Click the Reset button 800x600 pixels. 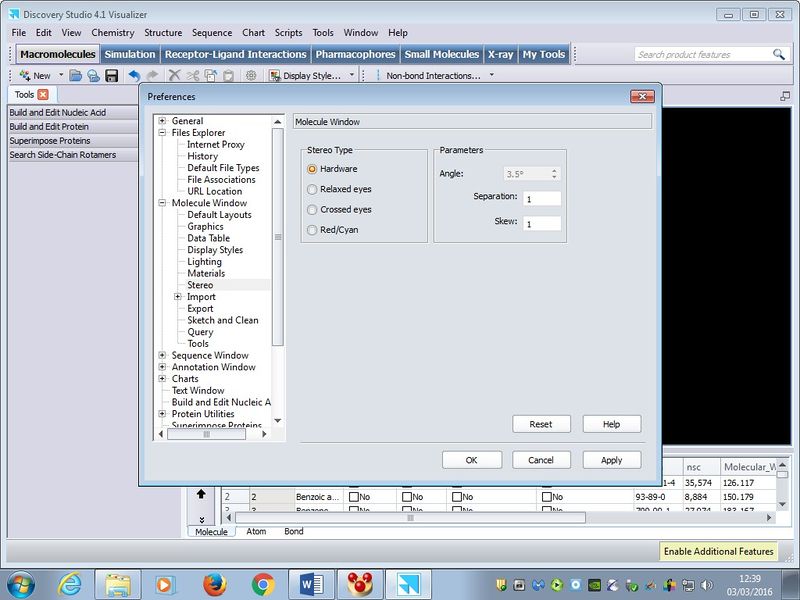click(x=540, y=424)
